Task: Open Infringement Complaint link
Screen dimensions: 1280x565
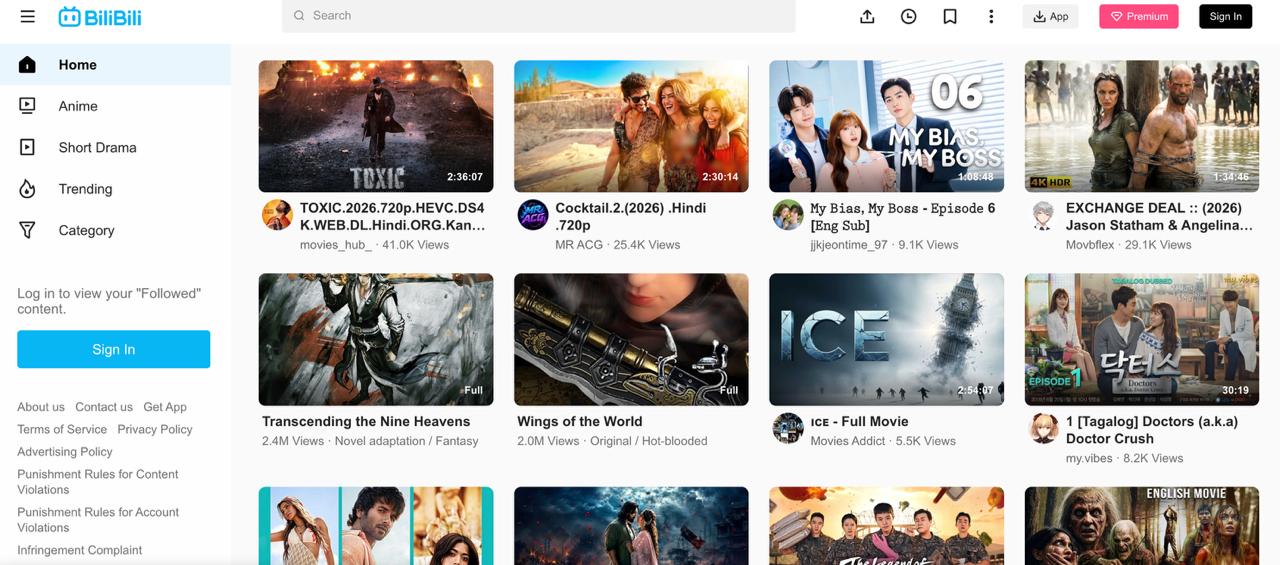Action: [80, 550]
